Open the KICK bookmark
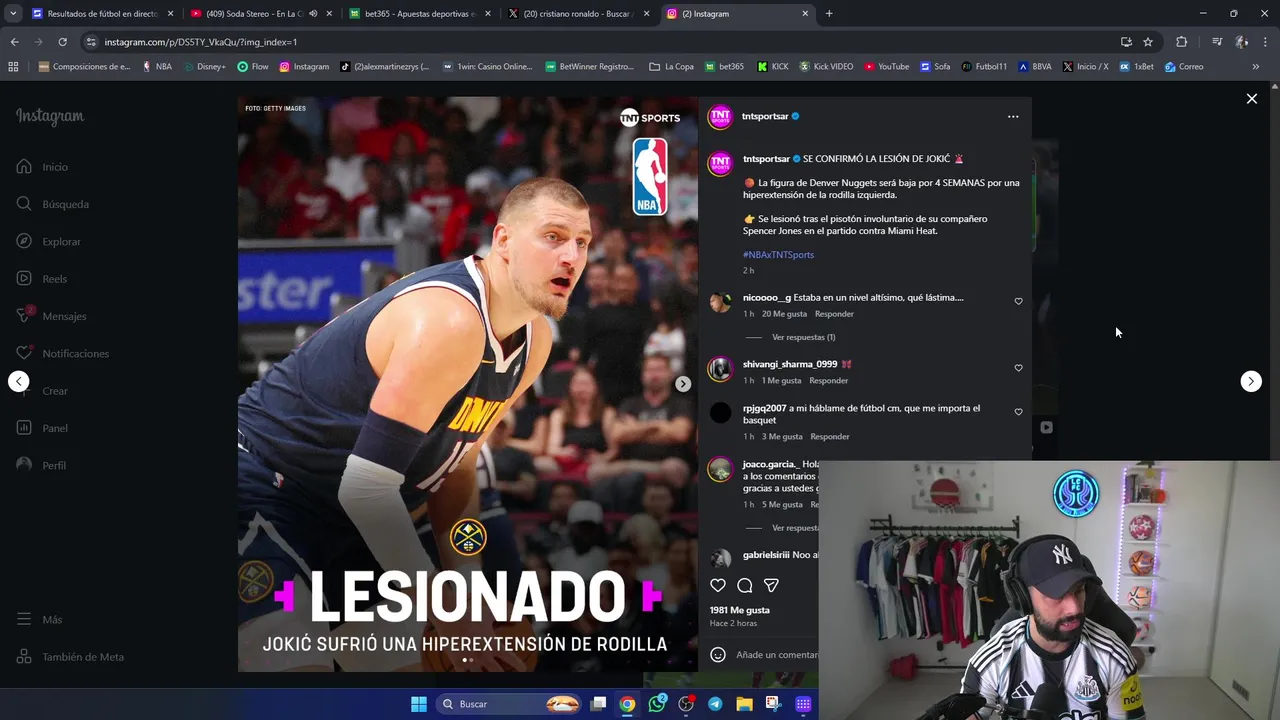The width and height of the screenshot is (1280, 720). pyautogui.click(x=773, y=67)
